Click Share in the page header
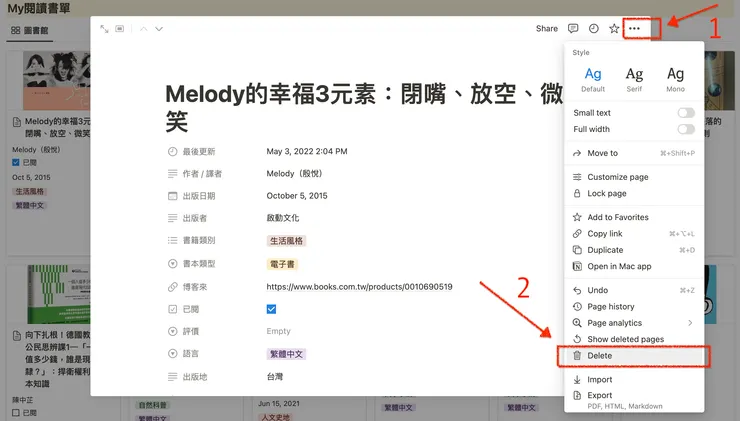The image size is (740, 421). [547, 28]
